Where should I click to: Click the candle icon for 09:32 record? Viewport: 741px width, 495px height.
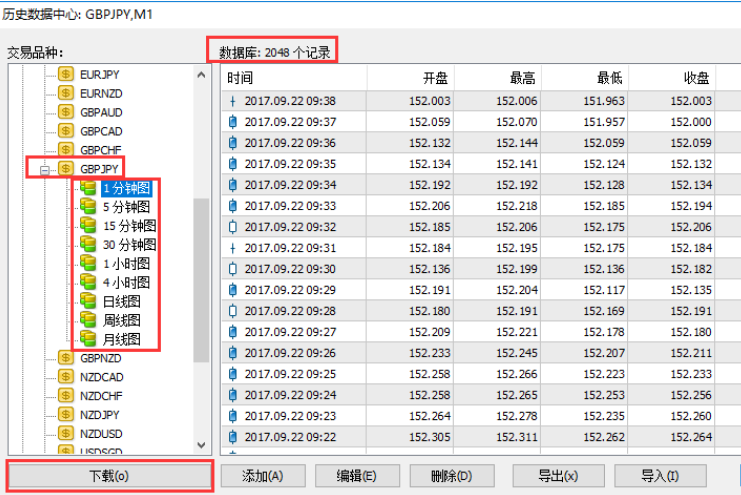pos(234,227)
